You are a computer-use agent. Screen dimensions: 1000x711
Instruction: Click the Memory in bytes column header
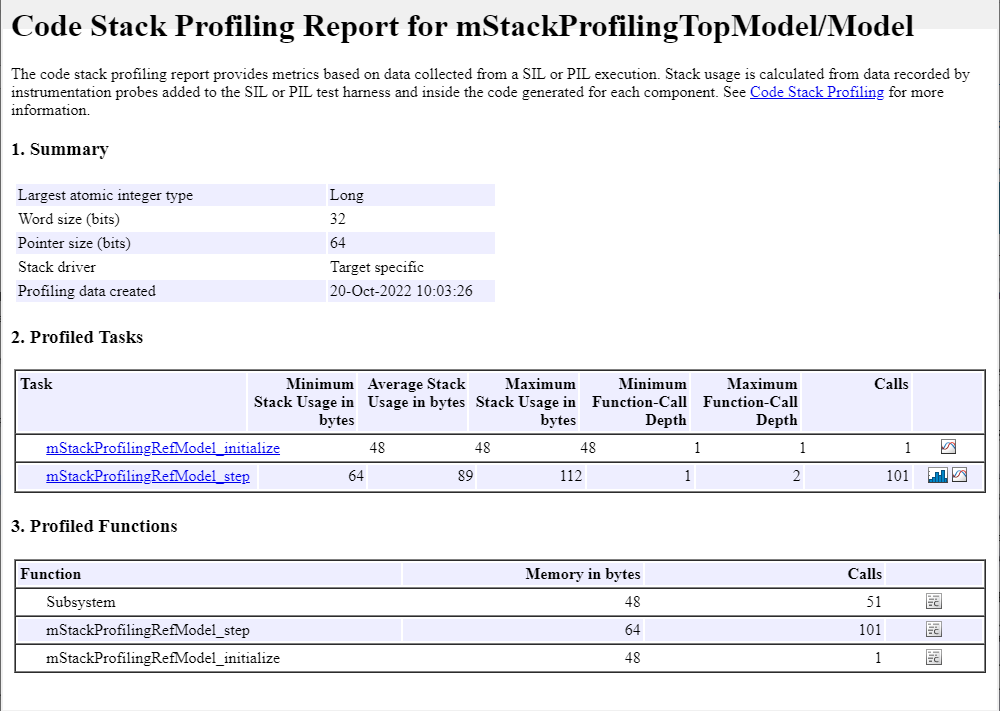pos(582,574)
